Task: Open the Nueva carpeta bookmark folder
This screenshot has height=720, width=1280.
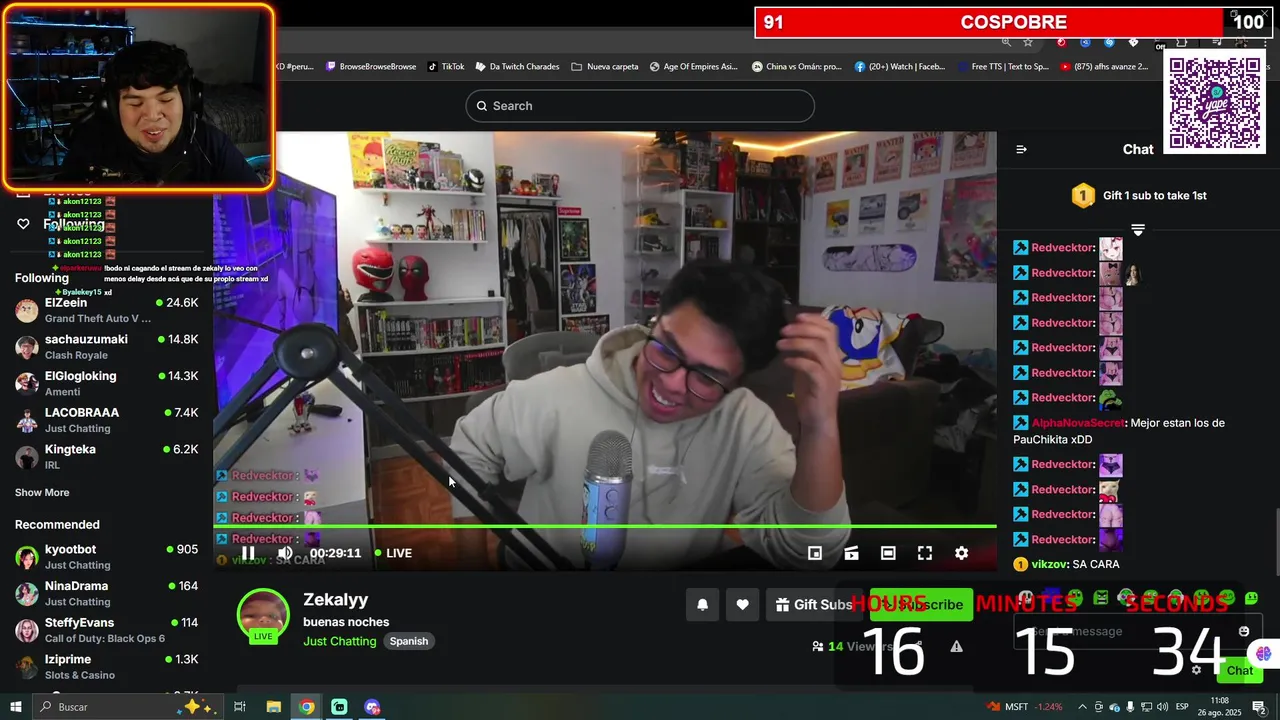Action: tap(605, 67)
